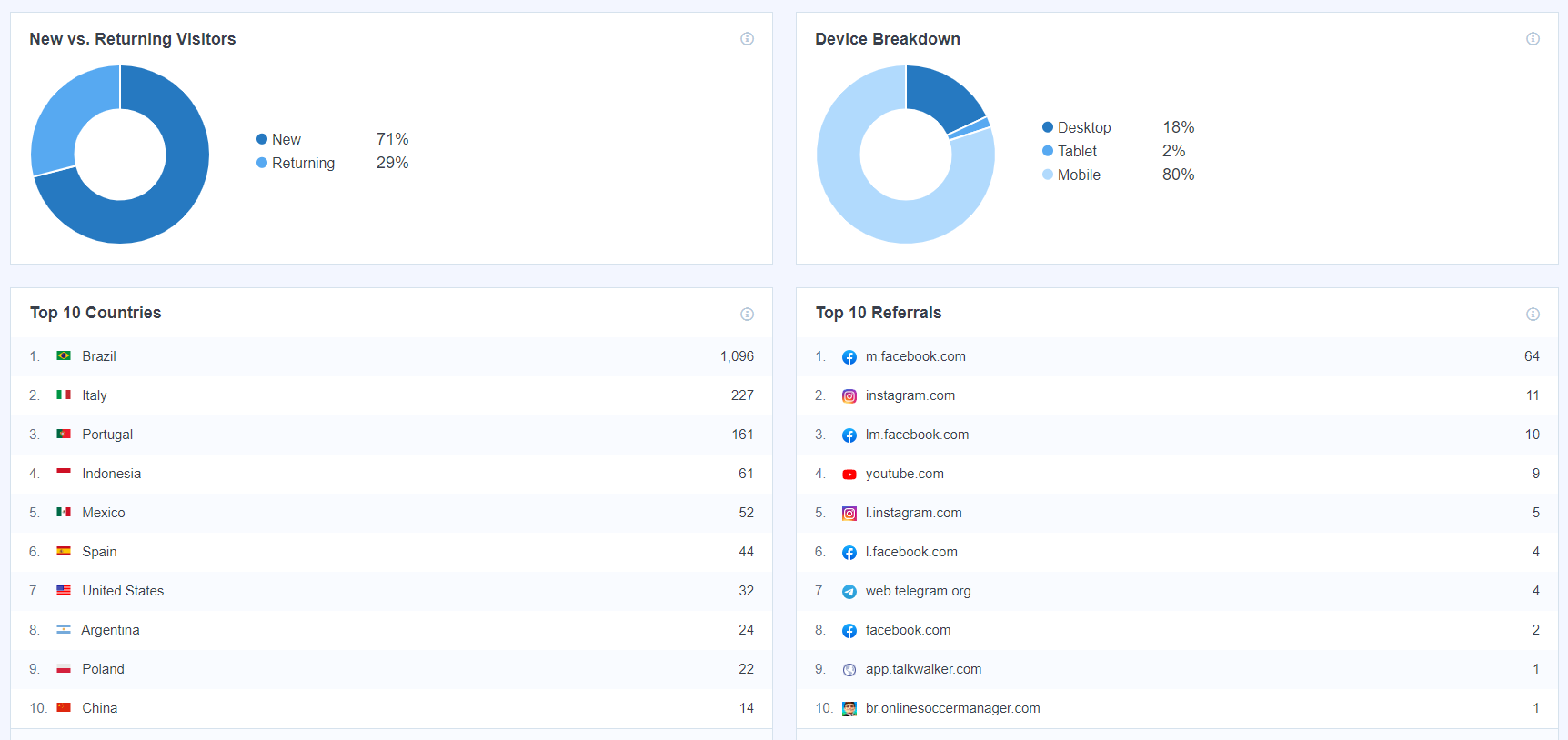Click info icon on Device Breakdown panel
The height and width of the screenshot is (740, 1568).
click(1533, 39)
